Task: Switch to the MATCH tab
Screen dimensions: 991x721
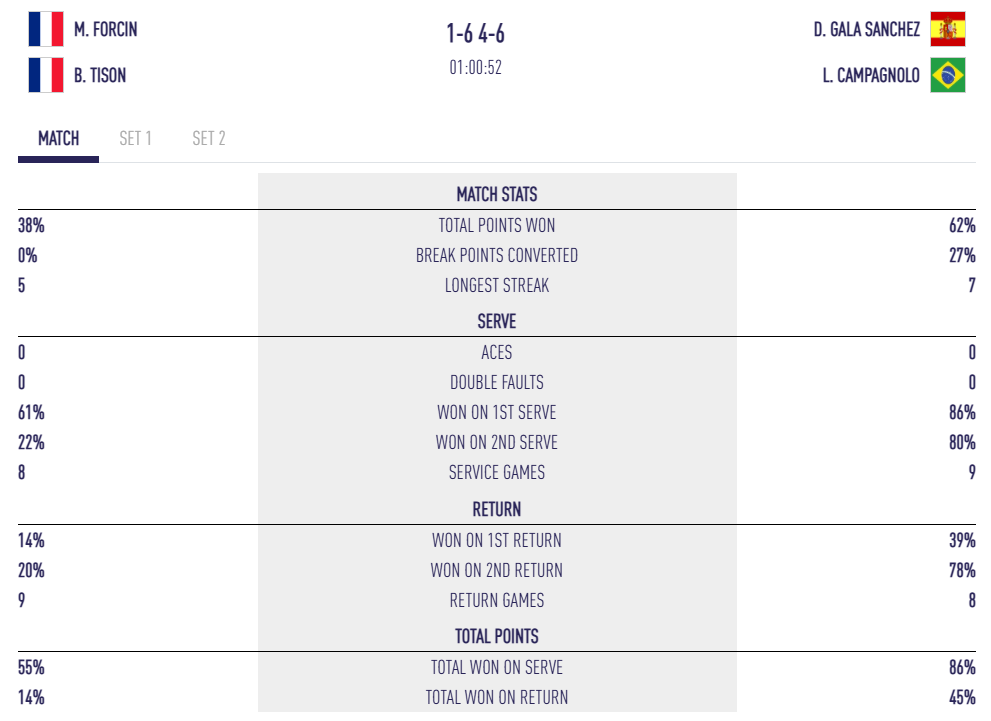Action: [58, 139]
